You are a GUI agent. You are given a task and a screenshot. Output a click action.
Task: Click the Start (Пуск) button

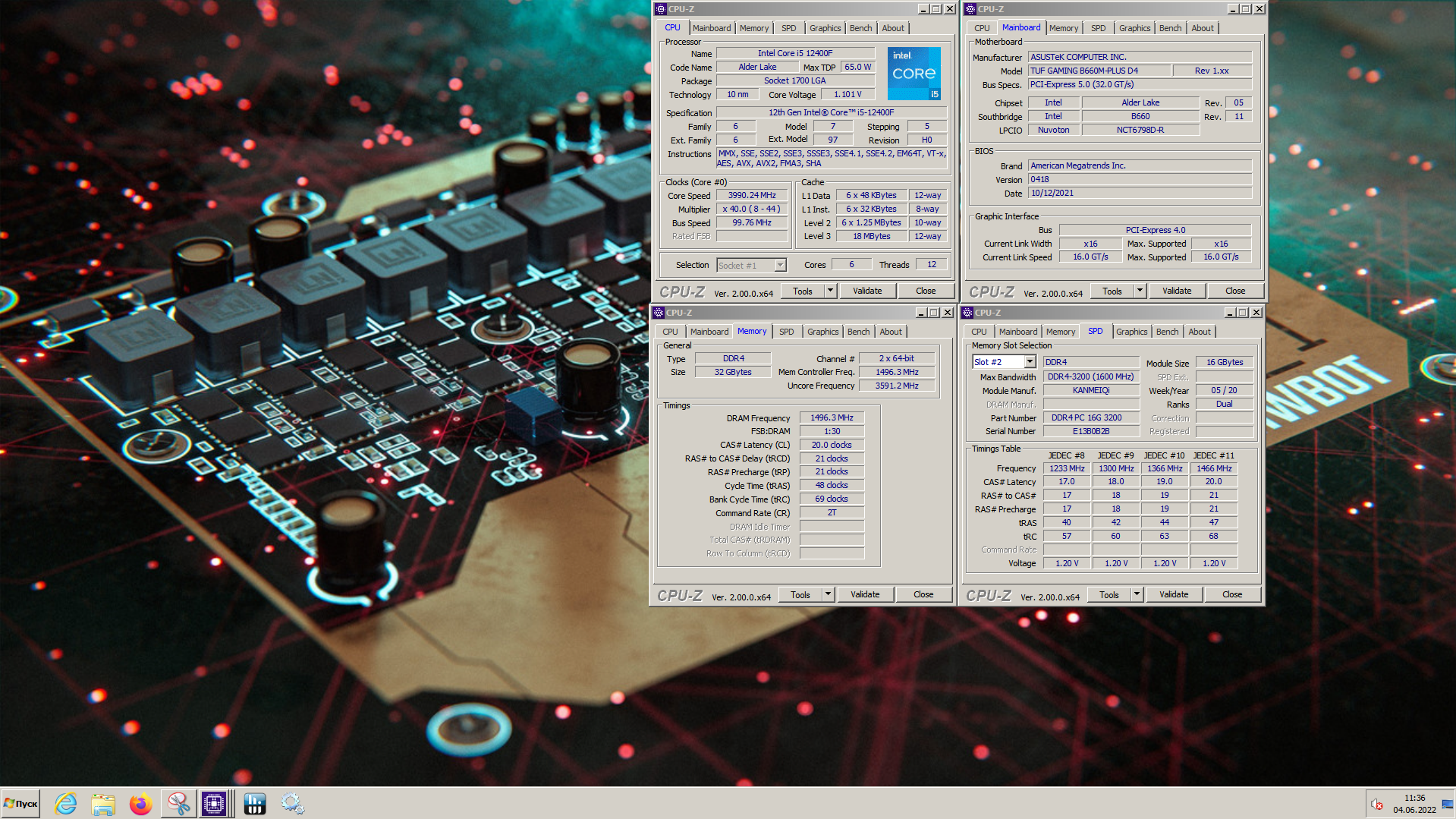[x=21, y=804]
